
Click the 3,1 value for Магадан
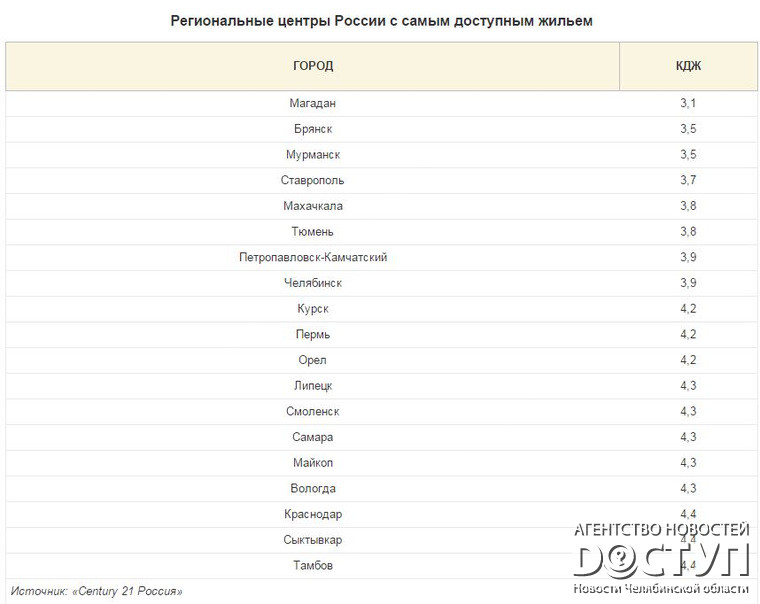click(688, 104)
